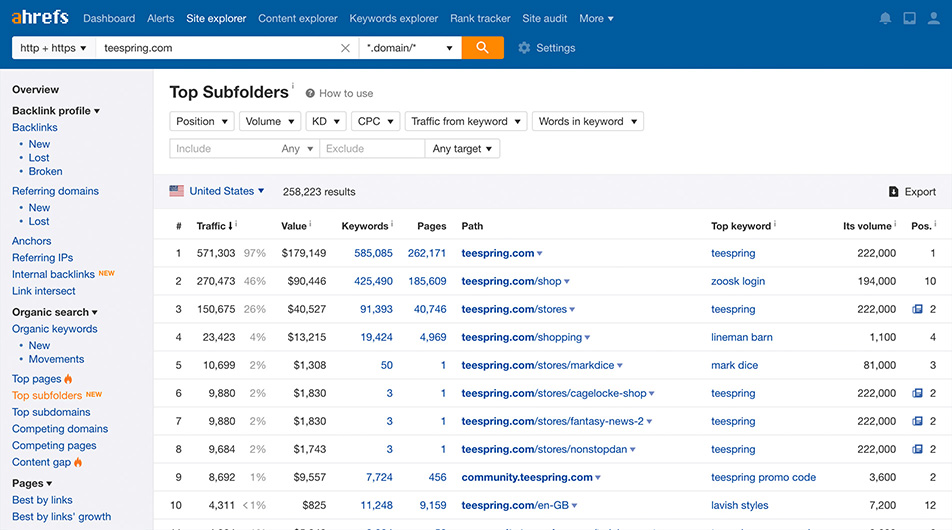Open the 'Traffic from keyword' filter dropdown
The image size is (952, 530).
[x=465, y=121]
